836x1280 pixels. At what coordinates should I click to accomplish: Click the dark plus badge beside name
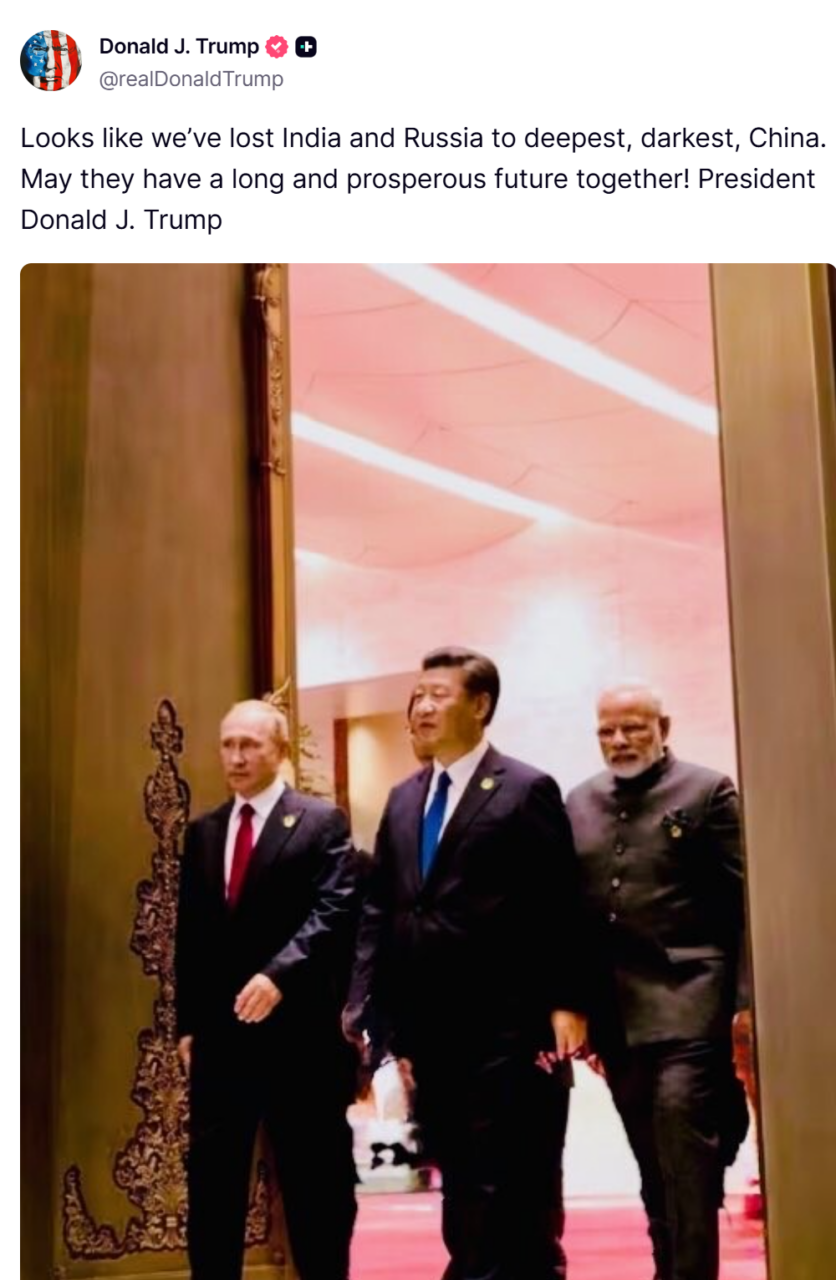point(307,47)
